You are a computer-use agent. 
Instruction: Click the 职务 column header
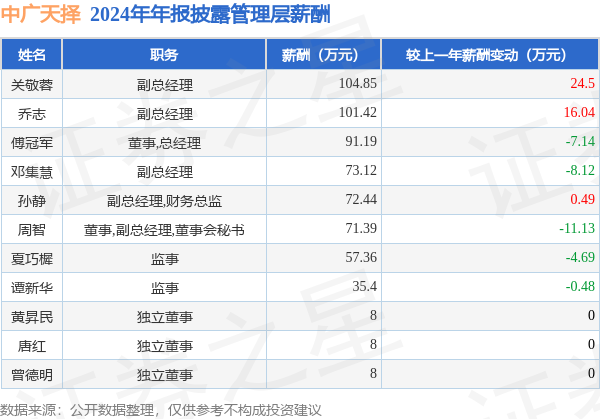click(x=164, y=55)
